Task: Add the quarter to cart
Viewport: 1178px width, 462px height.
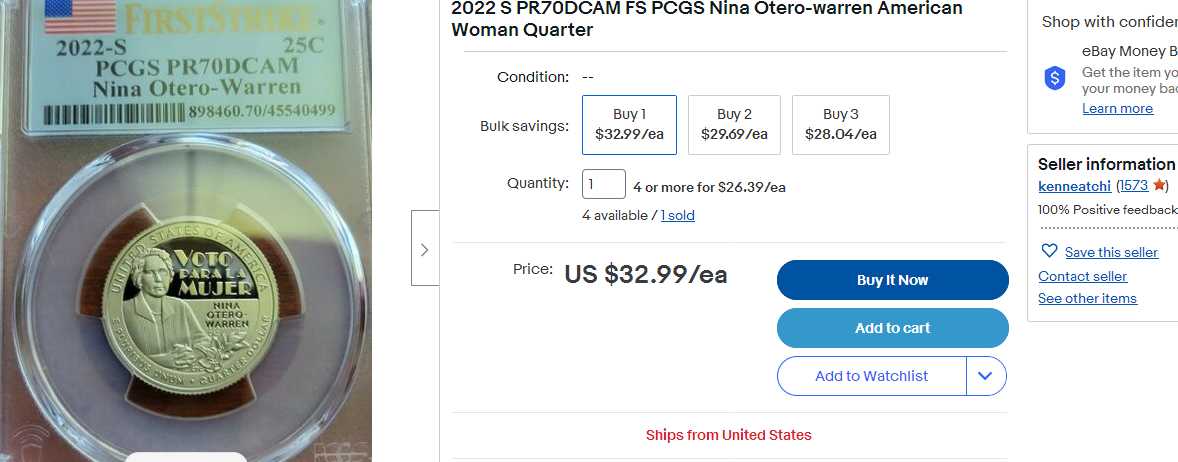Action: (x=892, y=328)
